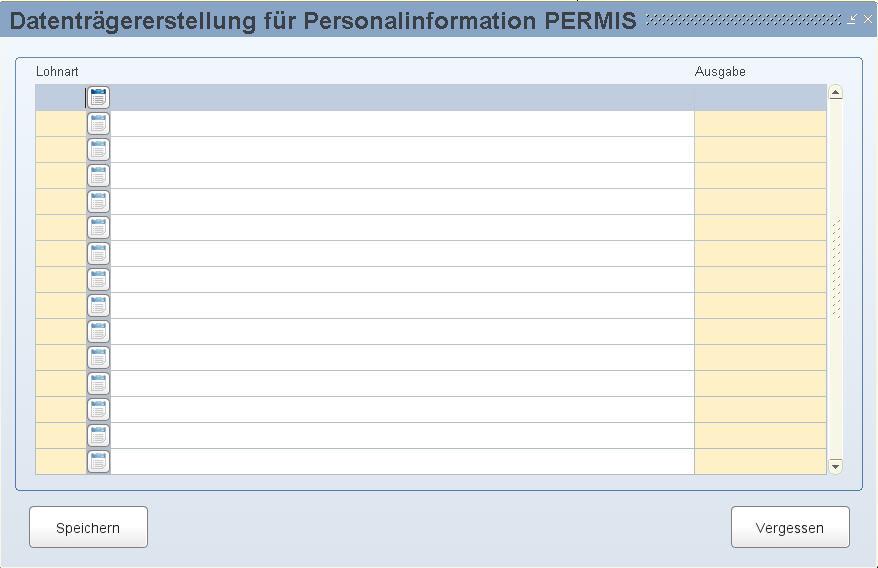878x568 pixels.
Task: Select the Ausgabe field in the last row
Action: coord(760,462)
